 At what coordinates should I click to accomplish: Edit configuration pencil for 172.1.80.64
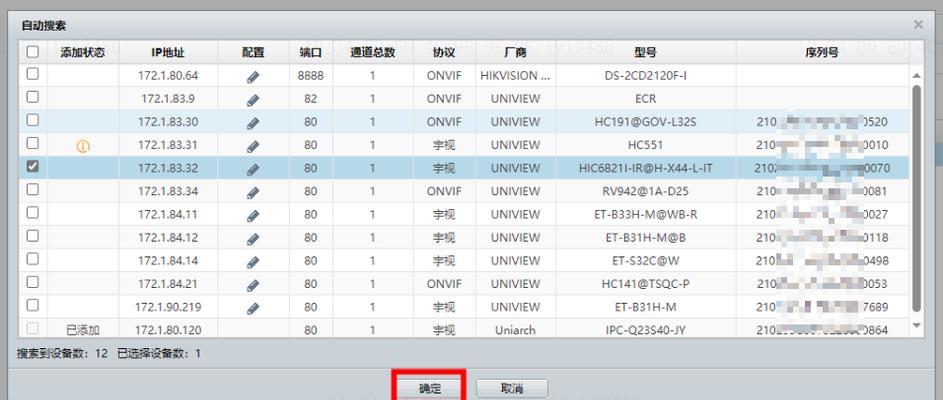[x=253, y=77]
